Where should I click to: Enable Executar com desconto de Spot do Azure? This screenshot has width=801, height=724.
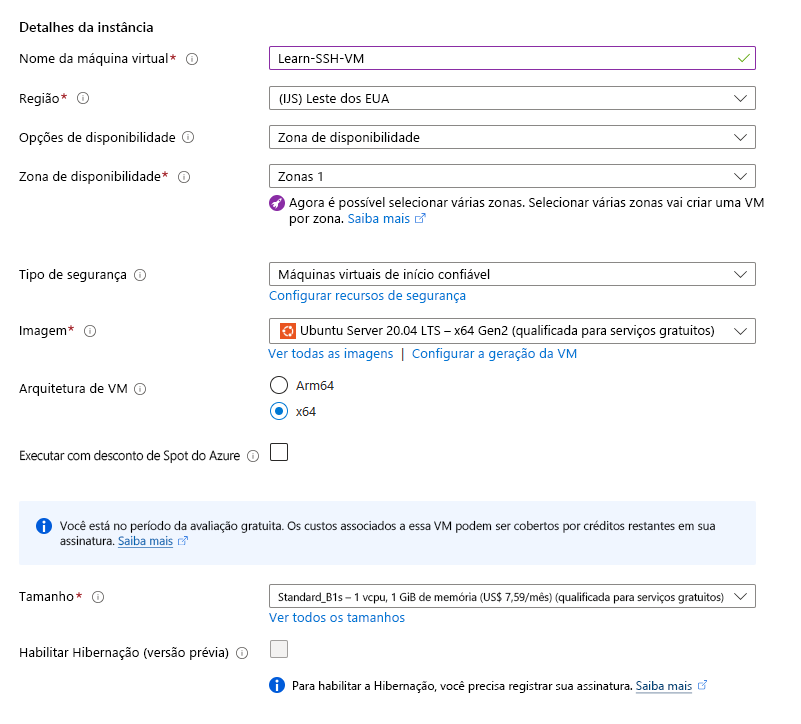278,452
